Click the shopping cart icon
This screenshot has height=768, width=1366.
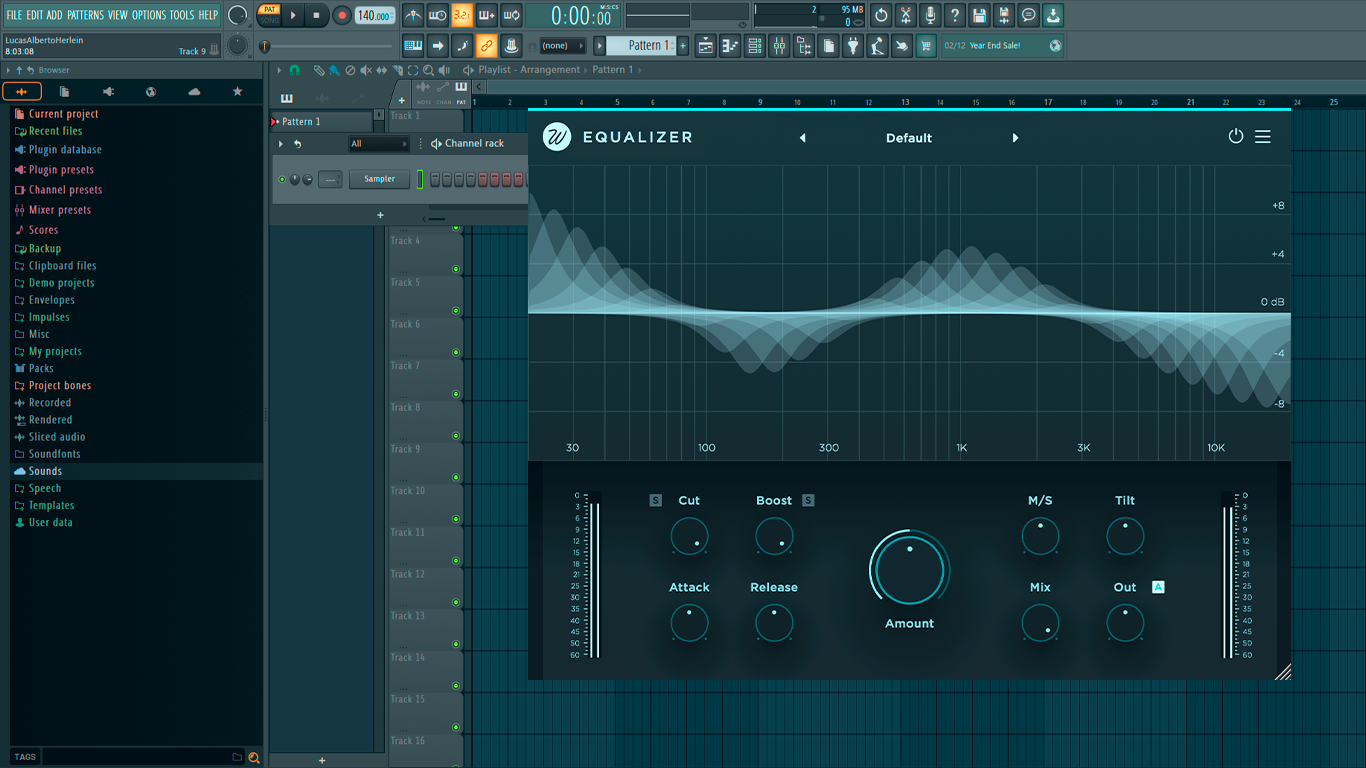[x=926, y=45]
